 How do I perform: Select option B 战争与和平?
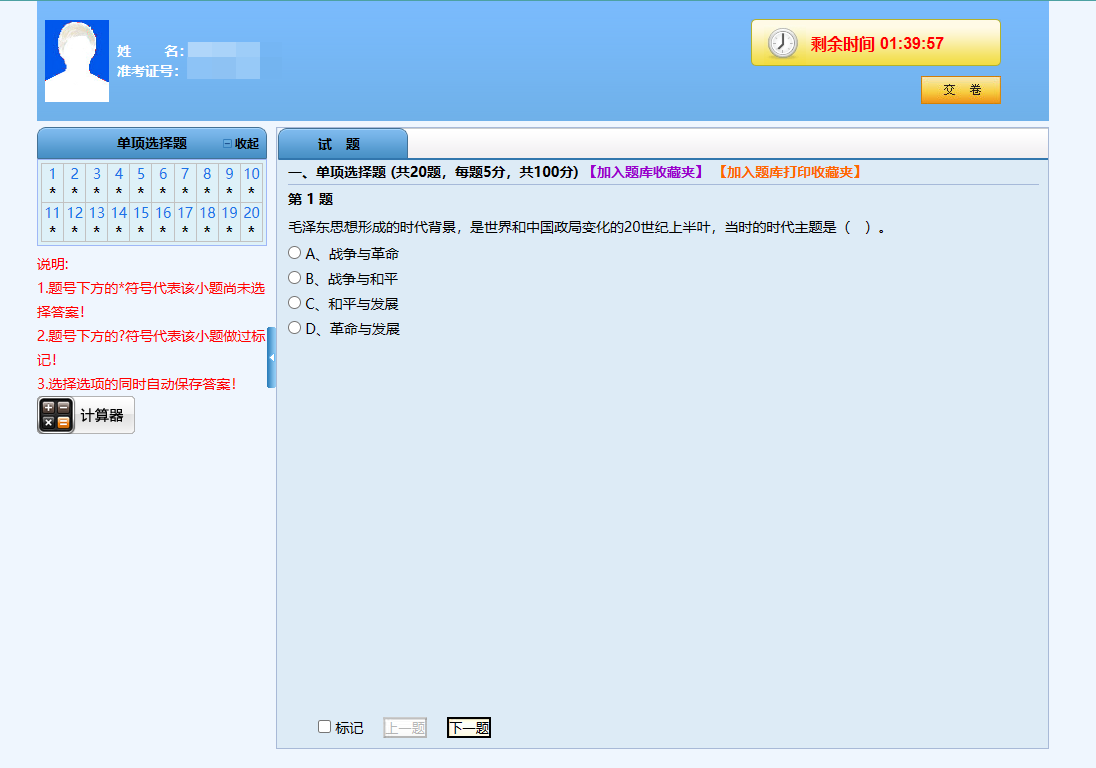tap(294, 278)
